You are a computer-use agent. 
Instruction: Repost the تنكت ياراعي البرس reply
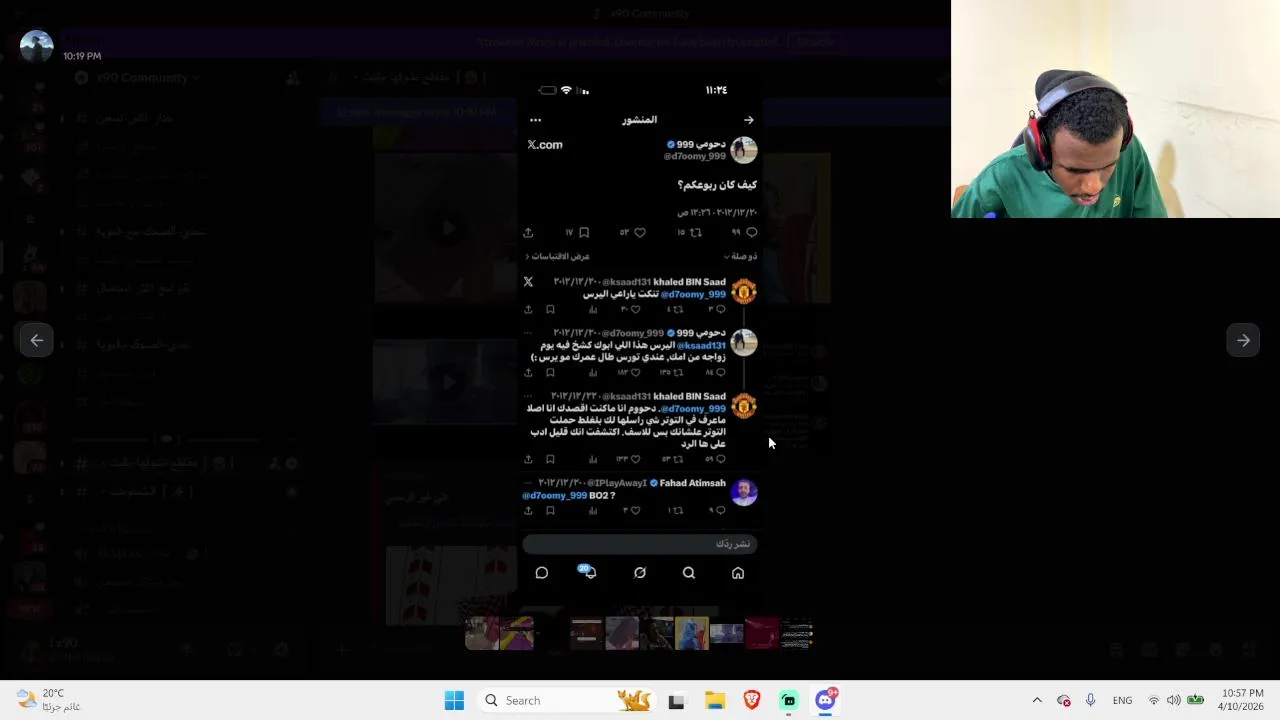678,310
